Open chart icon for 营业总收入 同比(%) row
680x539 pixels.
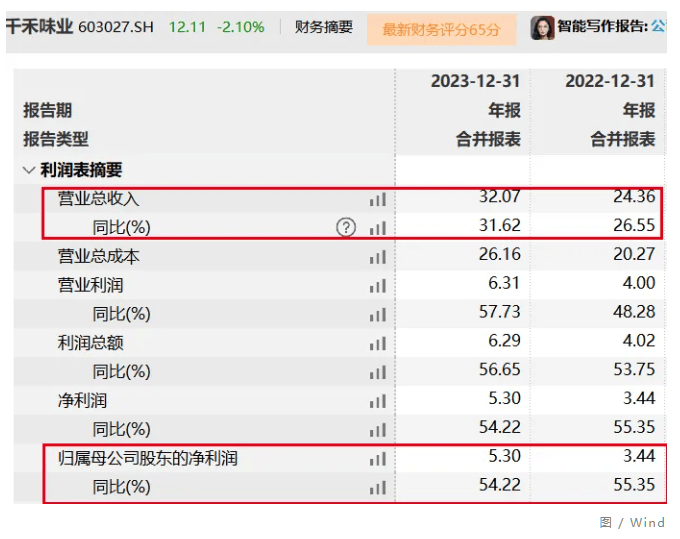point(378,229)
